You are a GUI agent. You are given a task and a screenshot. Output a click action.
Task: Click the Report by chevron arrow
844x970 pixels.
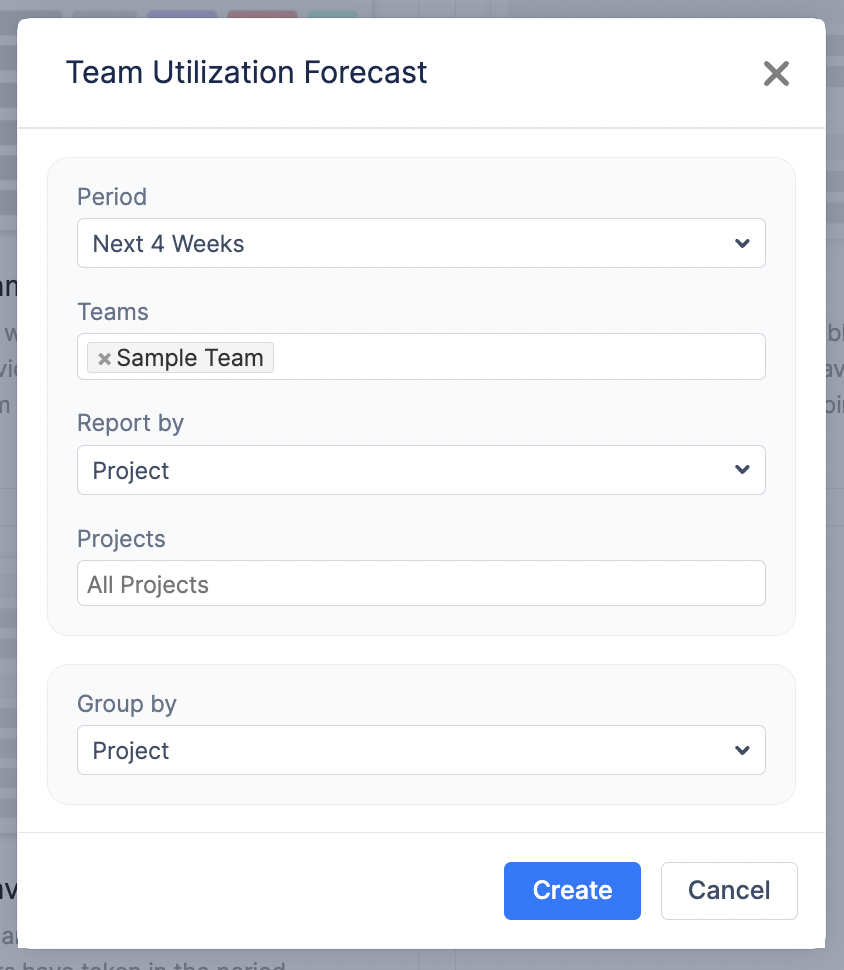(x=742, y=470)
